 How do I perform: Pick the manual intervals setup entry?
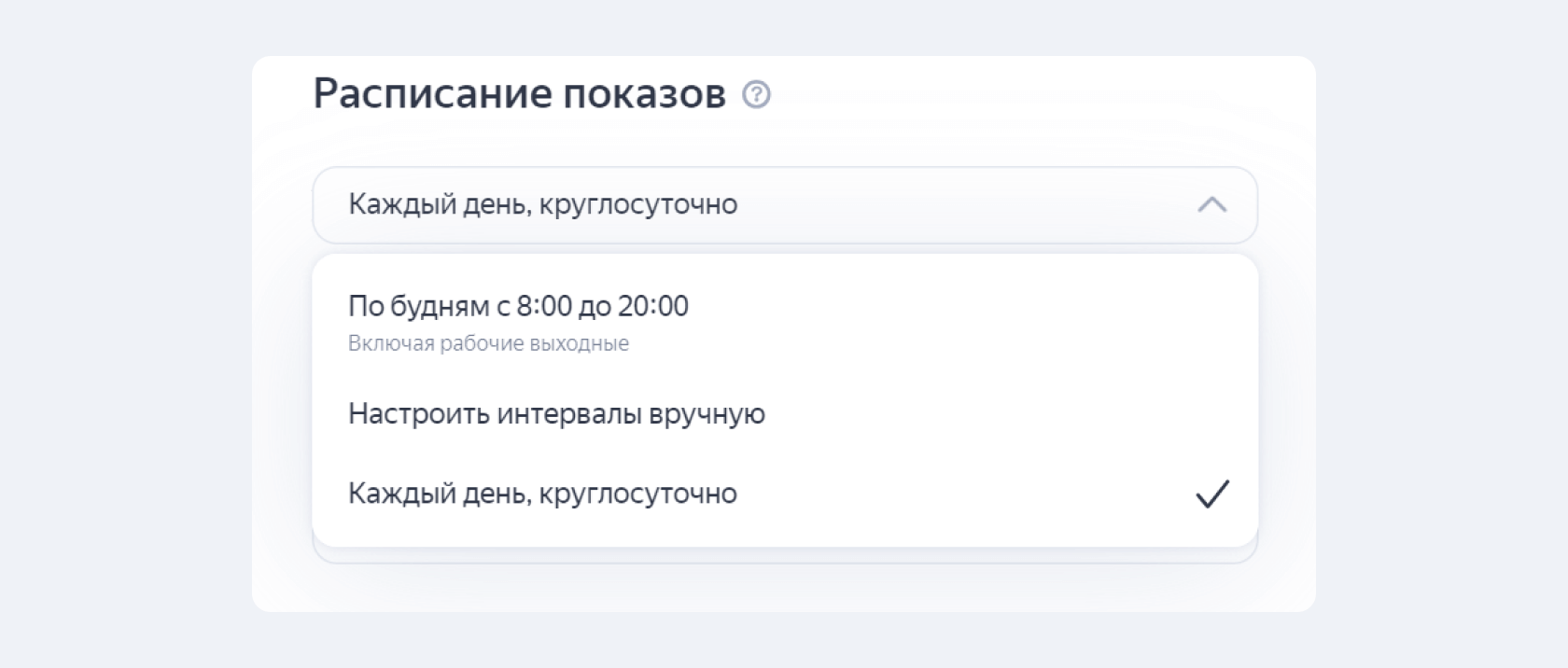(x=785, y=413)
